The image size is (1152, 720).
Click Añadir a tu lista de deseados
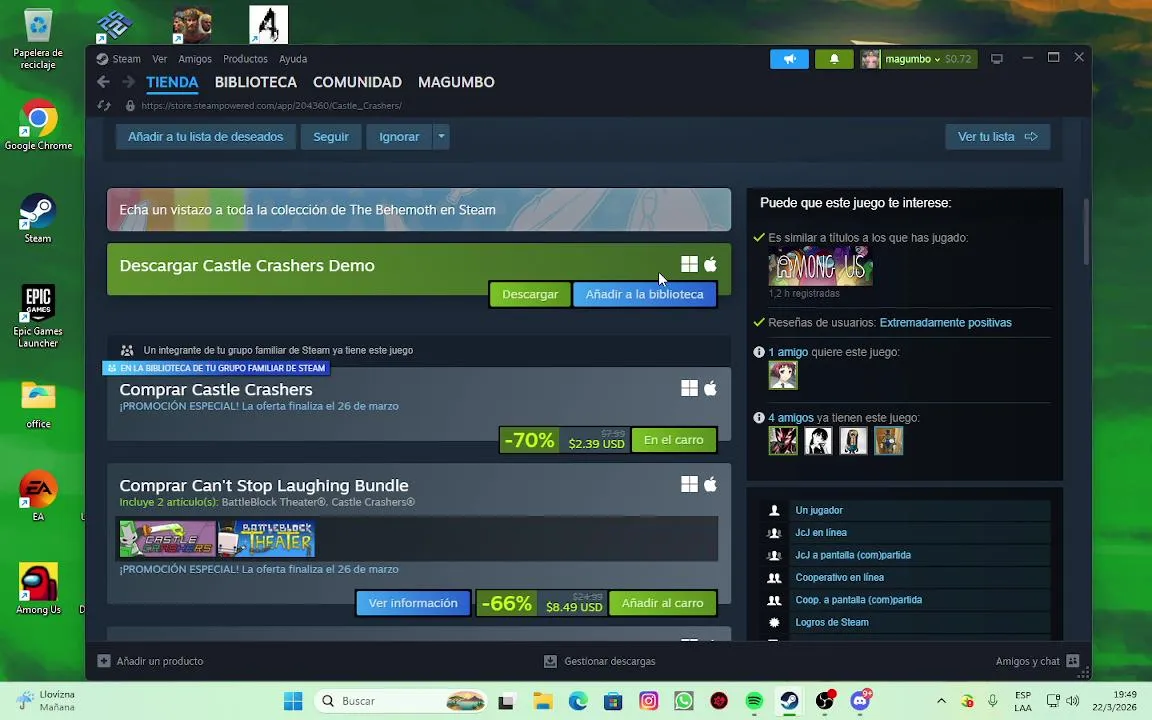coord(206,137)
